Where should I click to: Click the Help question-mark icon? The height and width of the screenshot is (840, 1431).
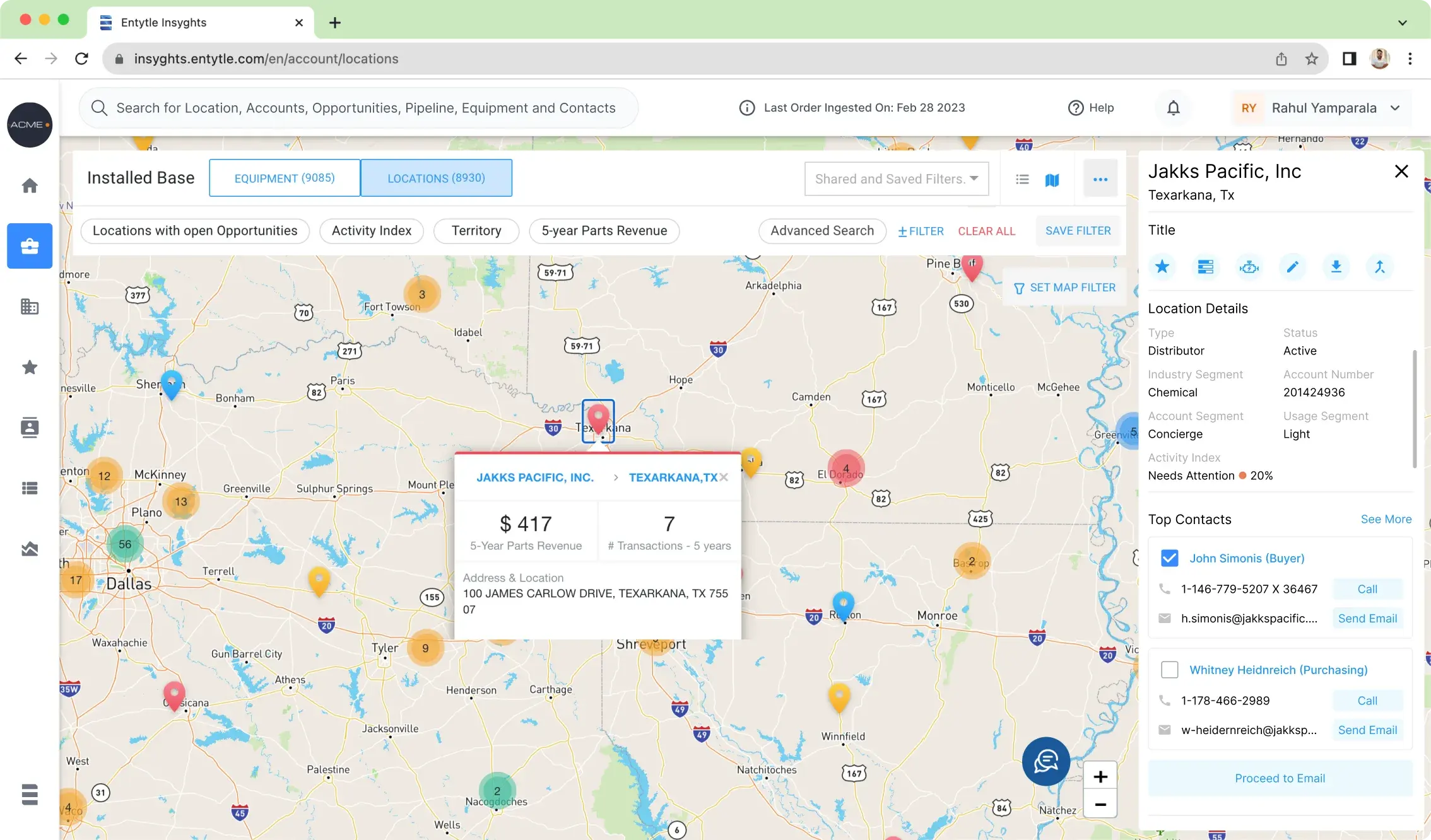coord(1075,108)
